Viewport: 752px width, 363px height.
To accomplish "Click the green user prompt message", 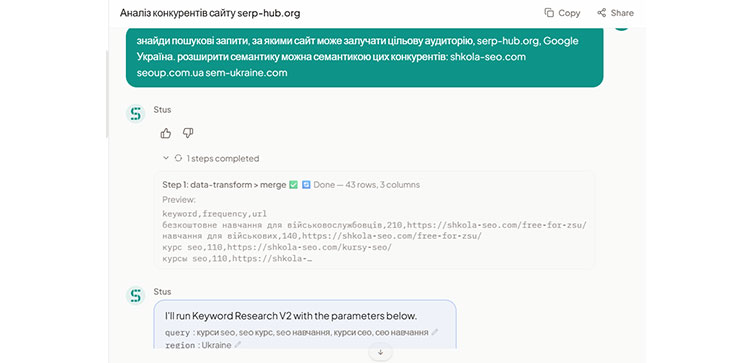I will coord(364,57).
